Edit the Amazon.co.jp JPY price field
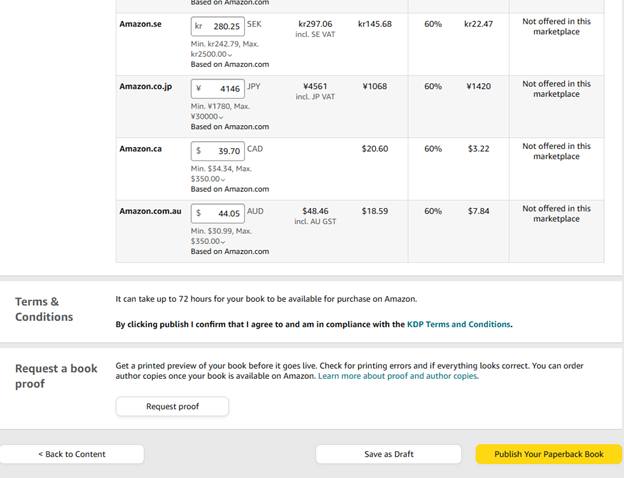The height and width of the screenshot is (478, 624). point(218,89)
